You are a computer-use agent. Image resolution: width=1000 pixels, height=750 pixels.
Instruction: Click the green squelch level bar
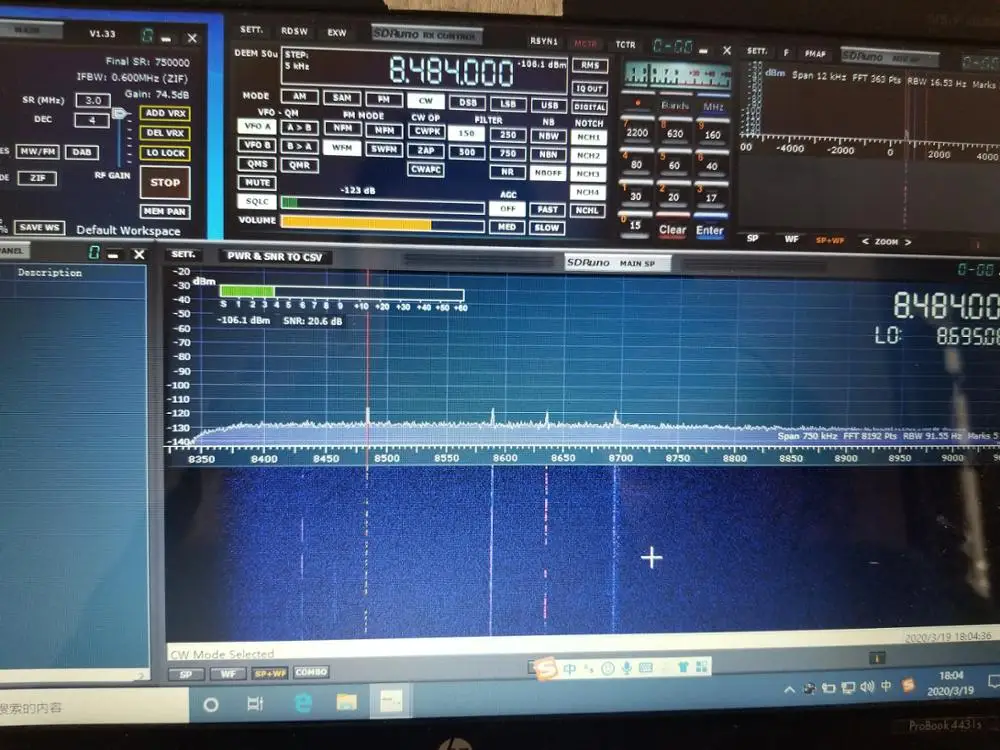(x=289, y=203)
